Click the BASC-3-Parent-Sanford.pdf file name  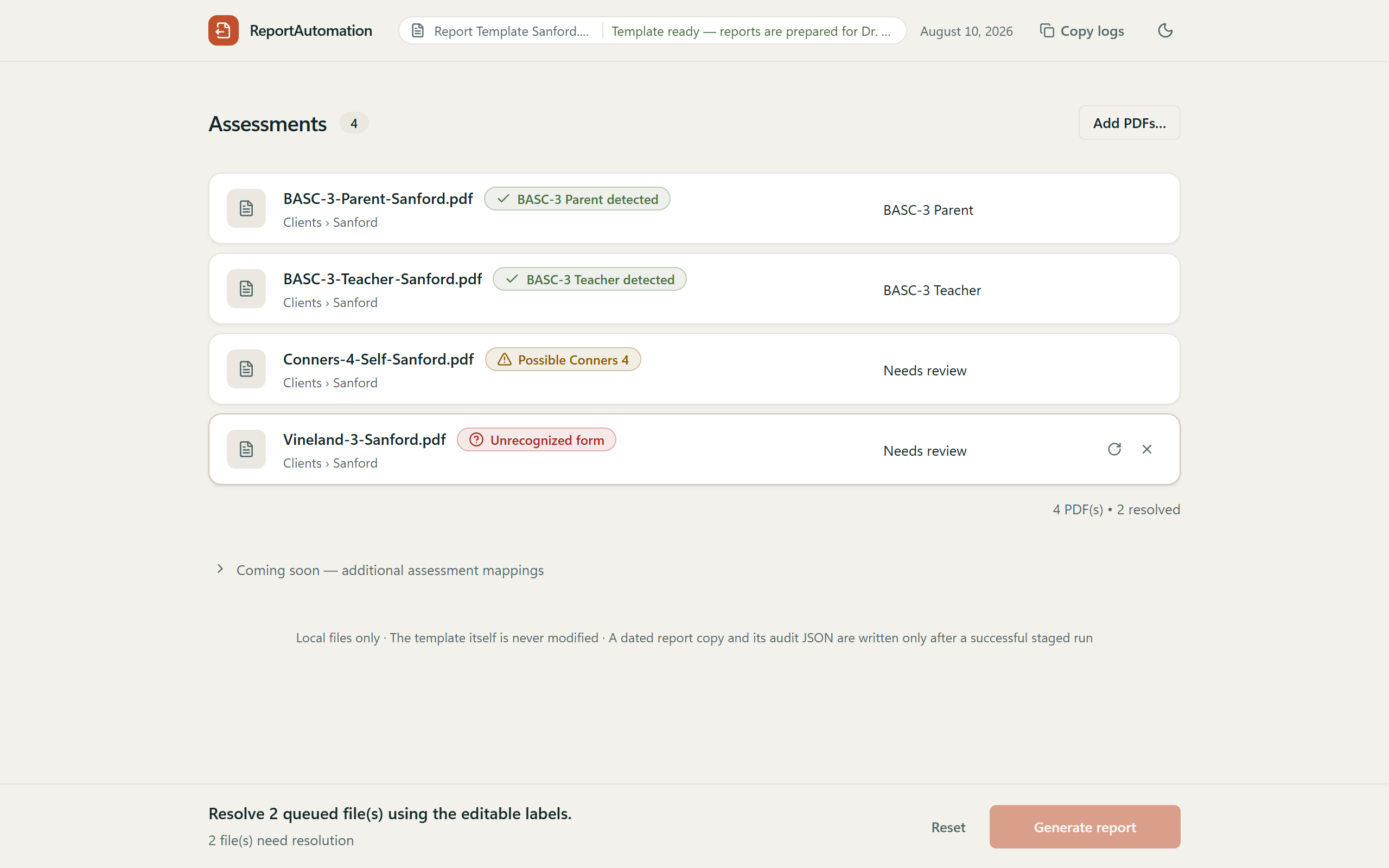pyautogui.click(x=378, y=199)
